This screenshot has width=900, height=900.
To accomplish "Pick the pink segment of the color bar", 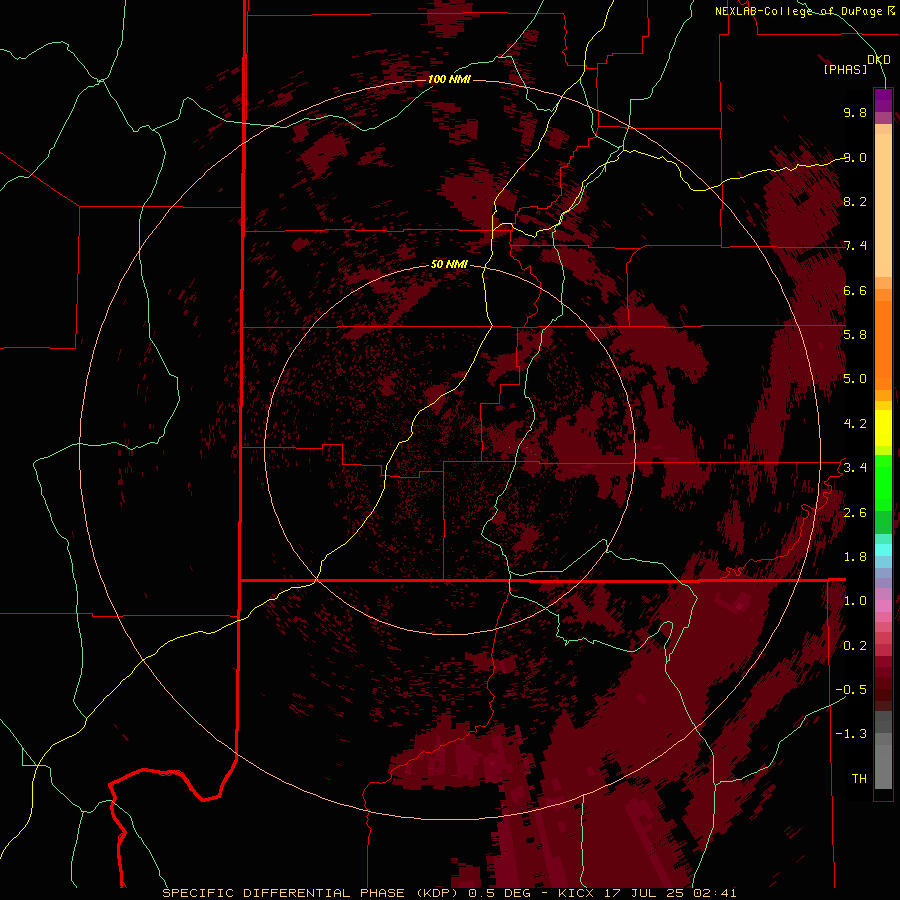I will point(883,606).
